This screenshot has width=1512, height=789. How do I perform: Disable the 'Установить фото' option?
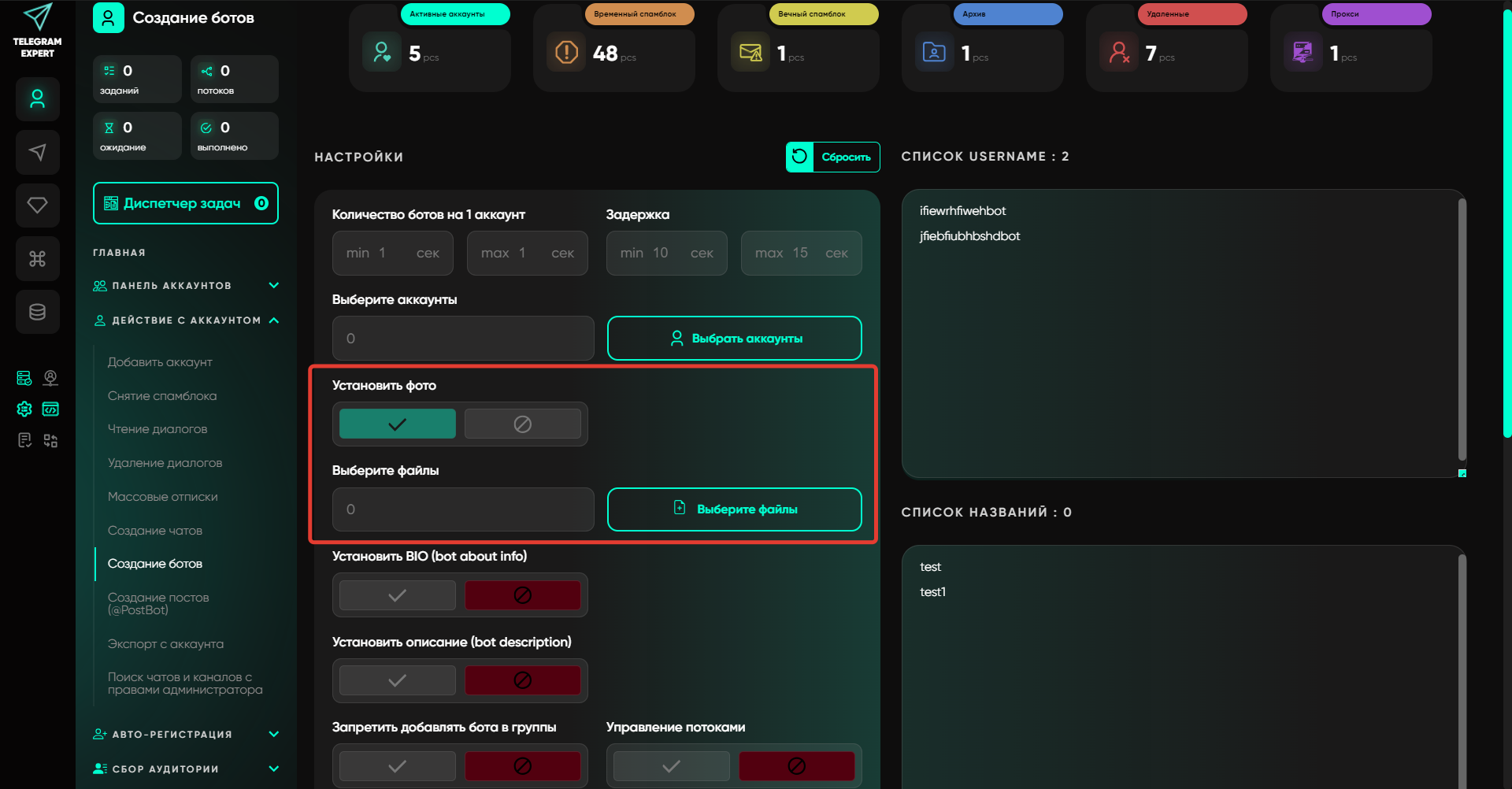coord(522,424)
